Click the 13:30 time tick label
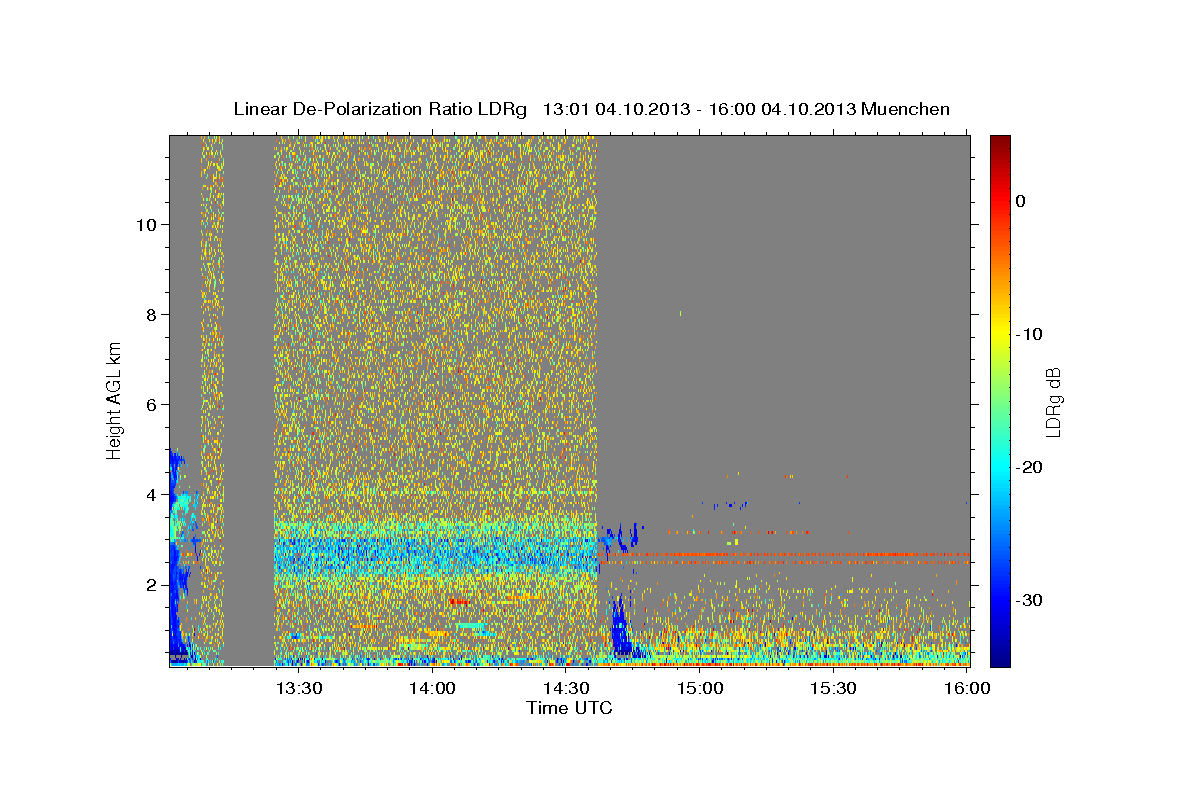Screen dimensions: 1200x800 pos(299,688)
